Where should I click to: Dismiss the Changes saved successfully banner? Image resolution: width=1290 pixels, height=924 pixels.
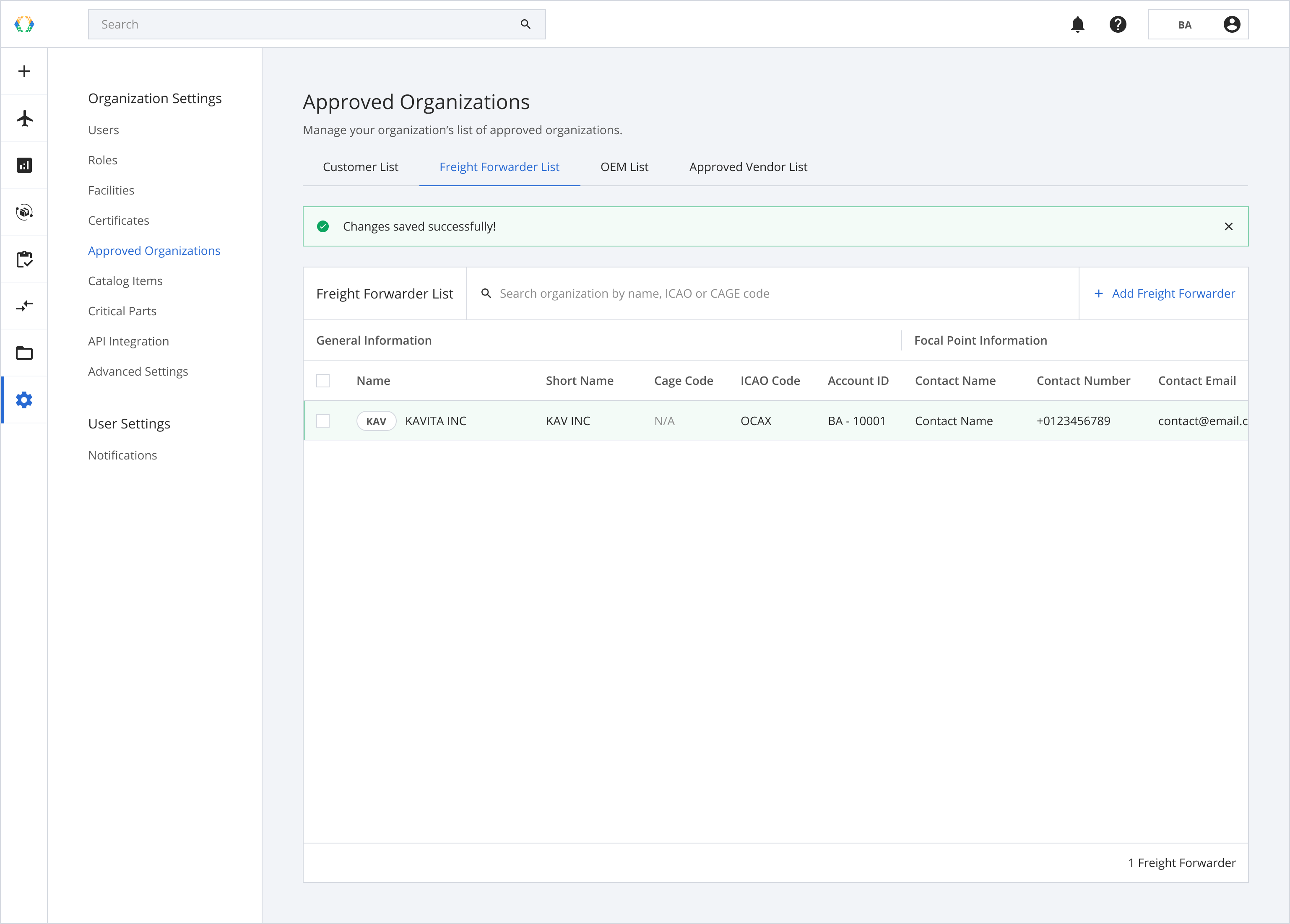(x=1228, y=226)
